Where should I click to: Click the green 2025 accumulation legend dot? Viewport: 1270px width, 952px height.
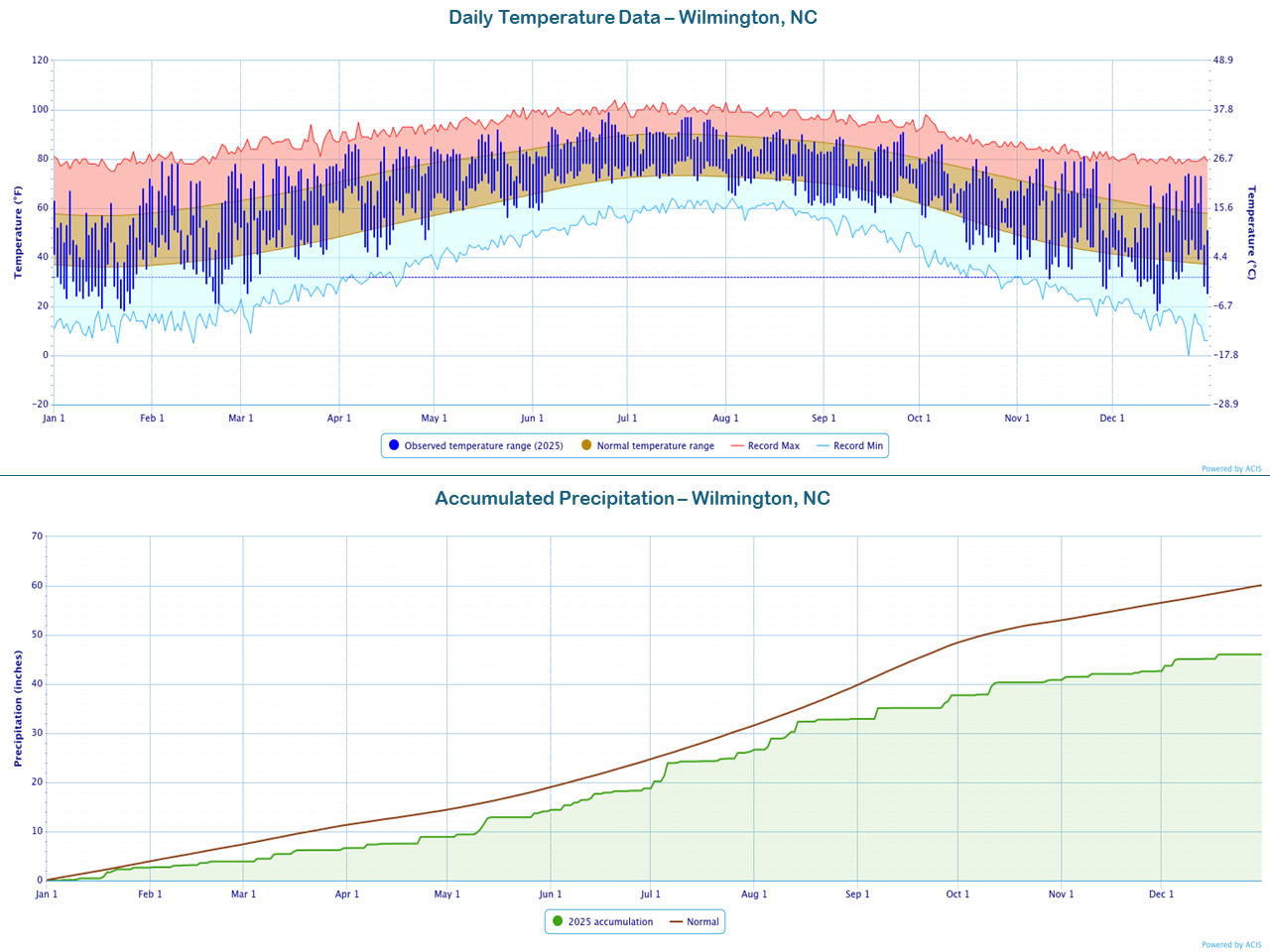[x=558, y=922]
